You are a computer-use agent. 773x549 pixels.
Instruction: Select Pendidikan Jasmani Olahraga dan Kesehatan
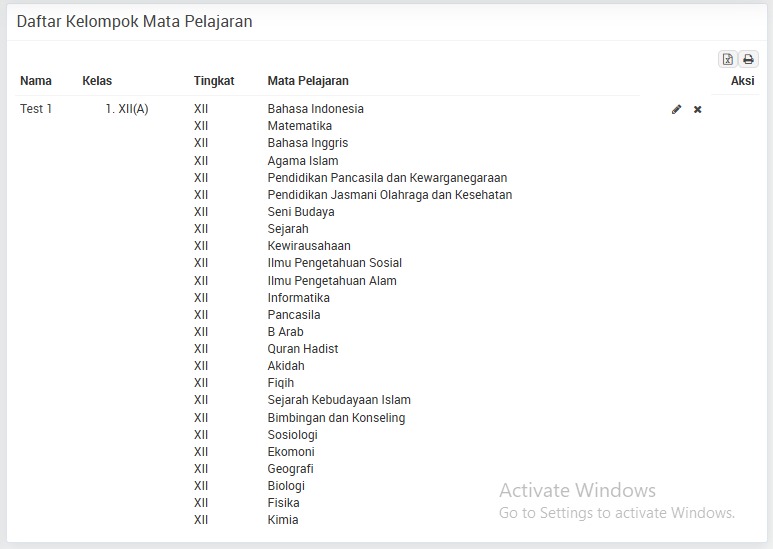(390, 195)
